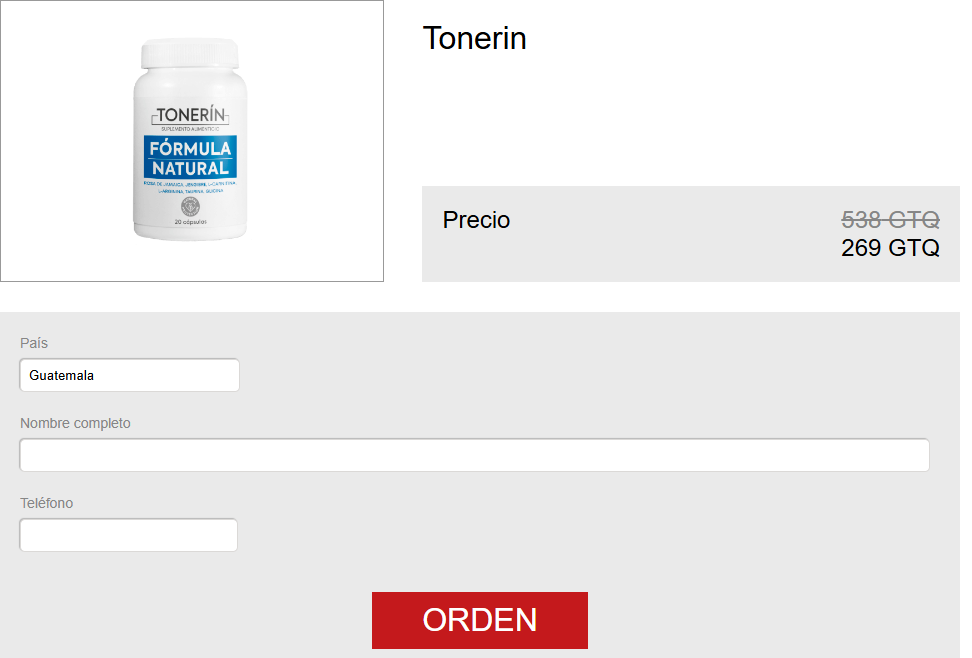This screenshot has height=658, width=972.
Task: Focus the Teléfono input field
Action: point(128,535)
